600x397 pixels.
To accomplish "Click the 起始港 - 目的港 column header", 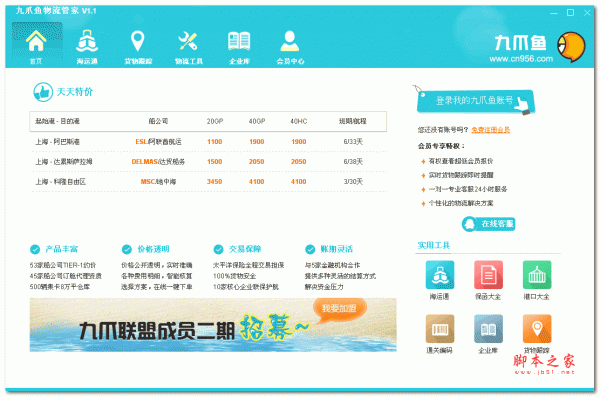I will (x=57, y=121).
